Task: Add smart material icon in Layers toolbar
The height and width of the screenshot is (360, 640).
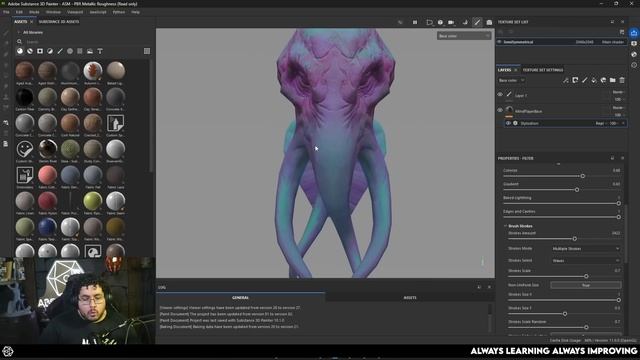Action: pos(603,80)
